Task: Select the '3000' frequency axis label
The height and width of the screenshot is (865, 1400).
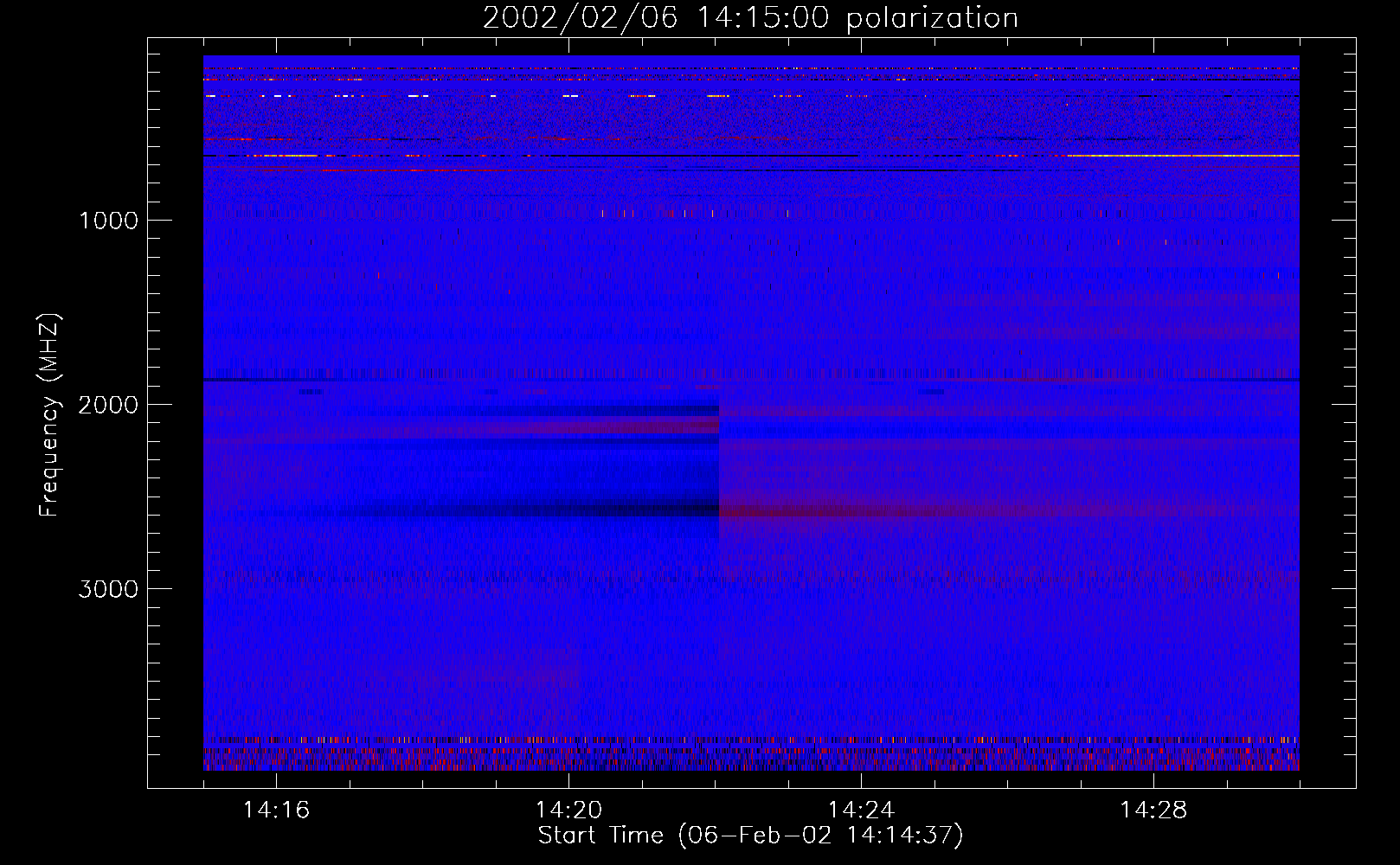Action: pyautogui.click(x=108, y=589)
